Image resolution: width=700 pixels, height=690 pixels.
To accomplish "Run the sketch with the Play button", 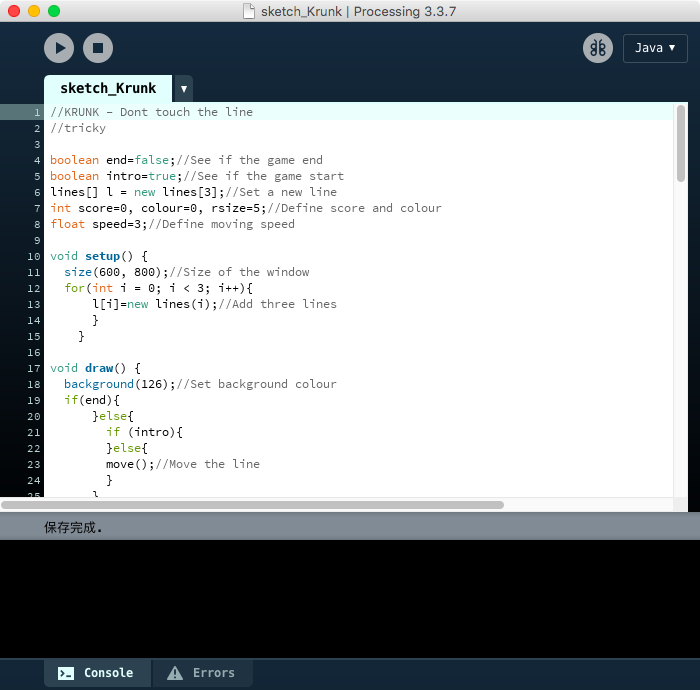I will (x=59, y=48).
